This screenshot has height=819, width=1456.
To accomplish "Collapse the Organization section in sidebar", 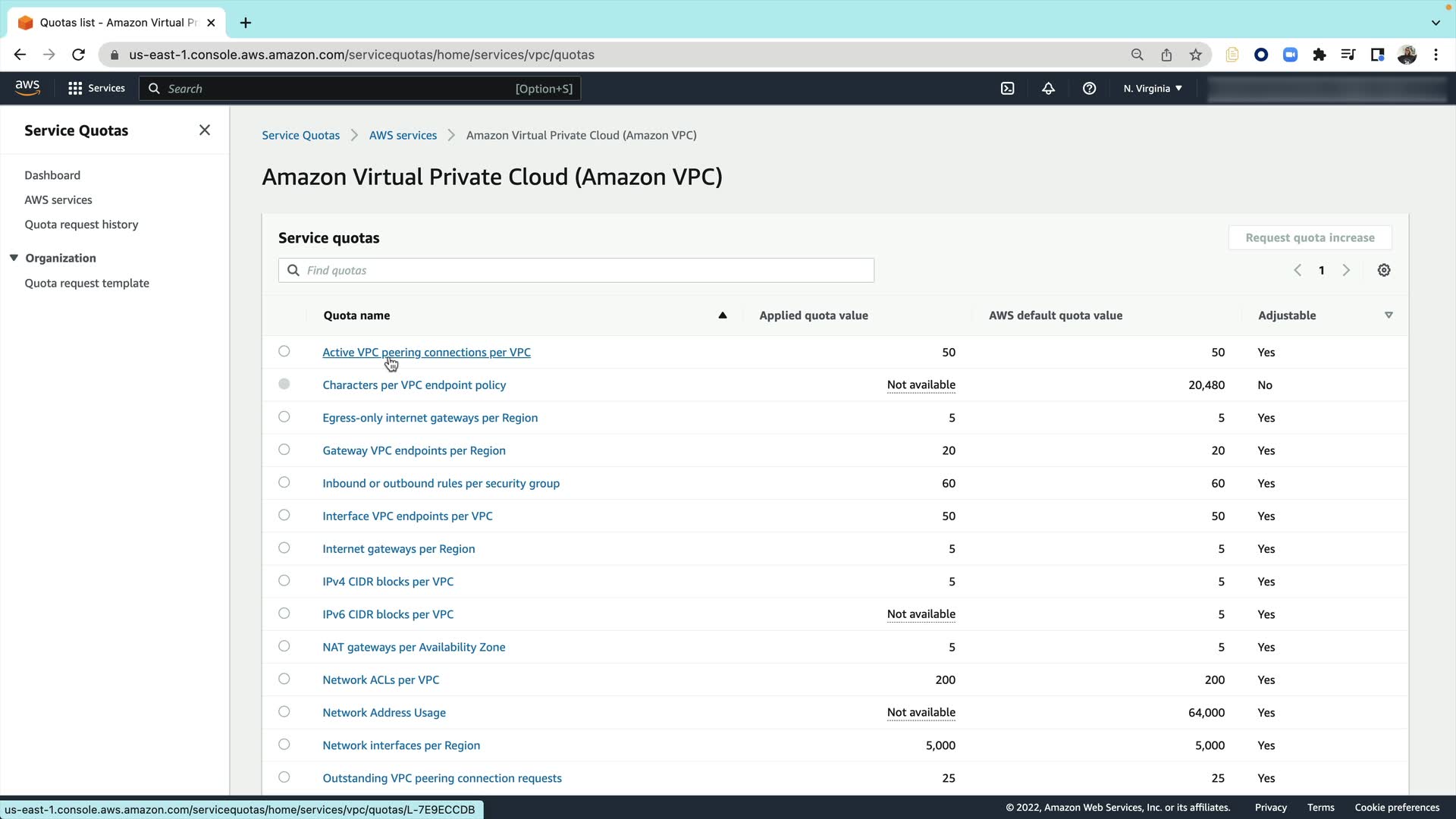I will tap(14, 258).
